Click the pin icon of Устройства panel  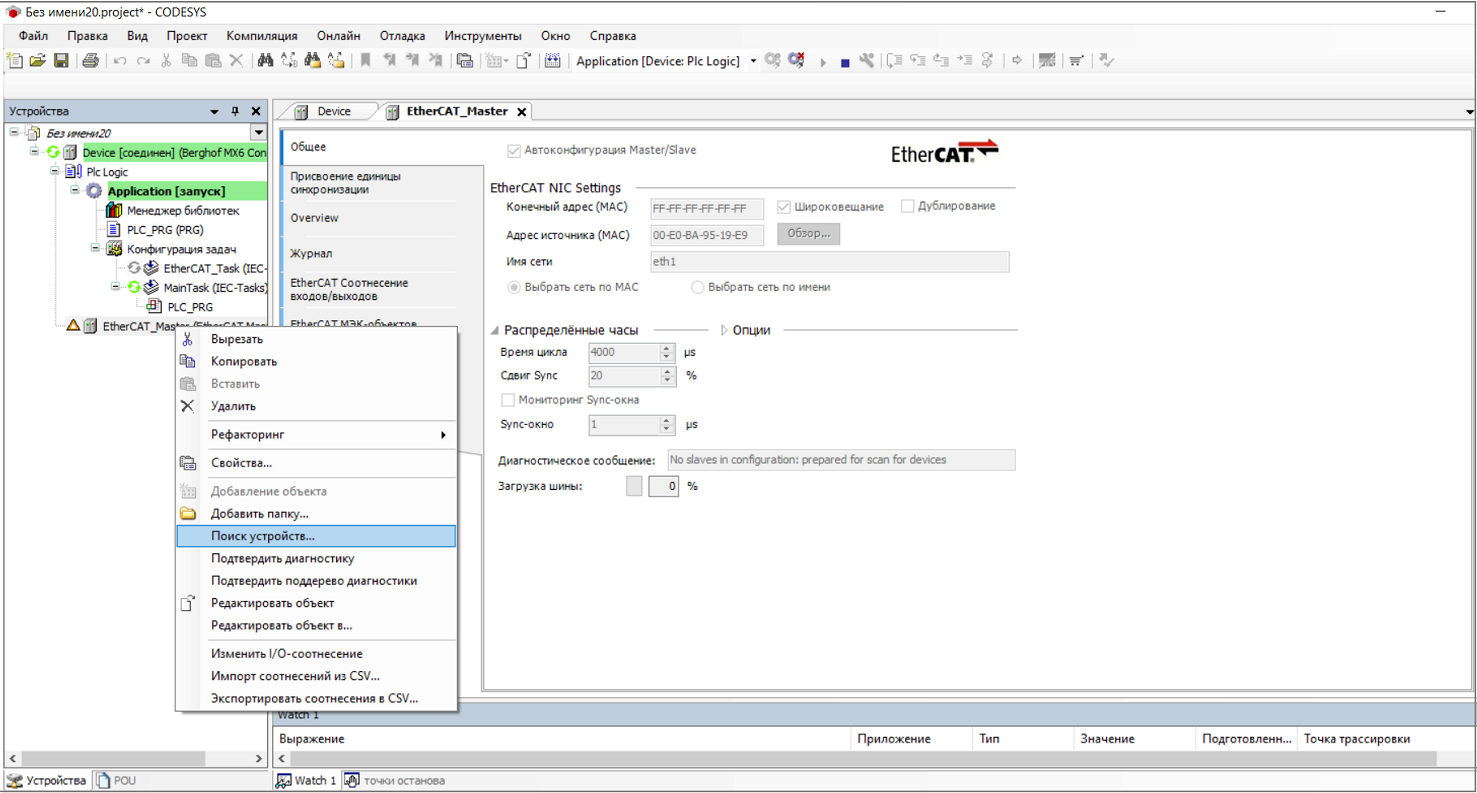point(236,112)
